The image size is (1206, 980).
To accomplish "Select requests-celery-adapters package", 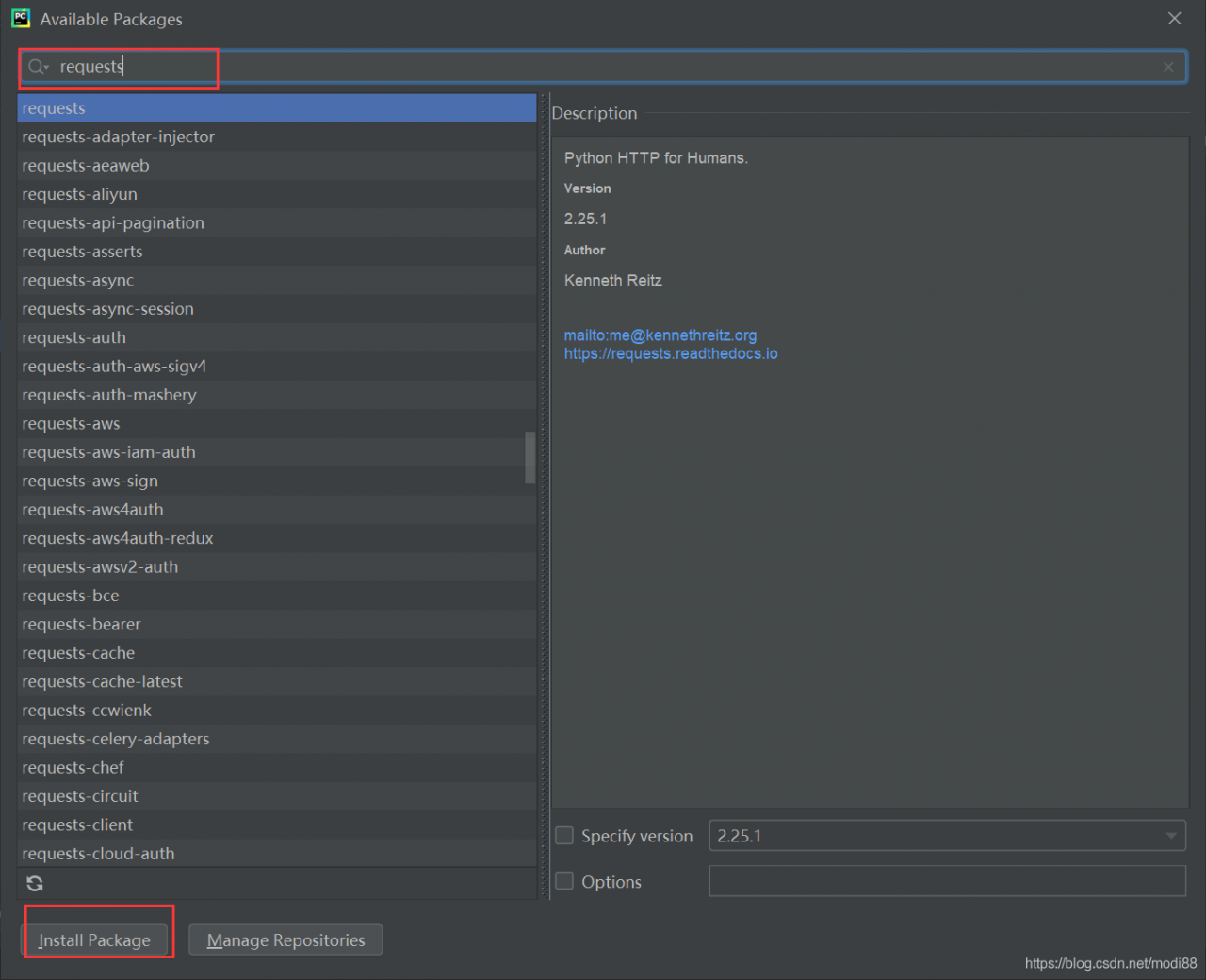I will pos(277,739).
